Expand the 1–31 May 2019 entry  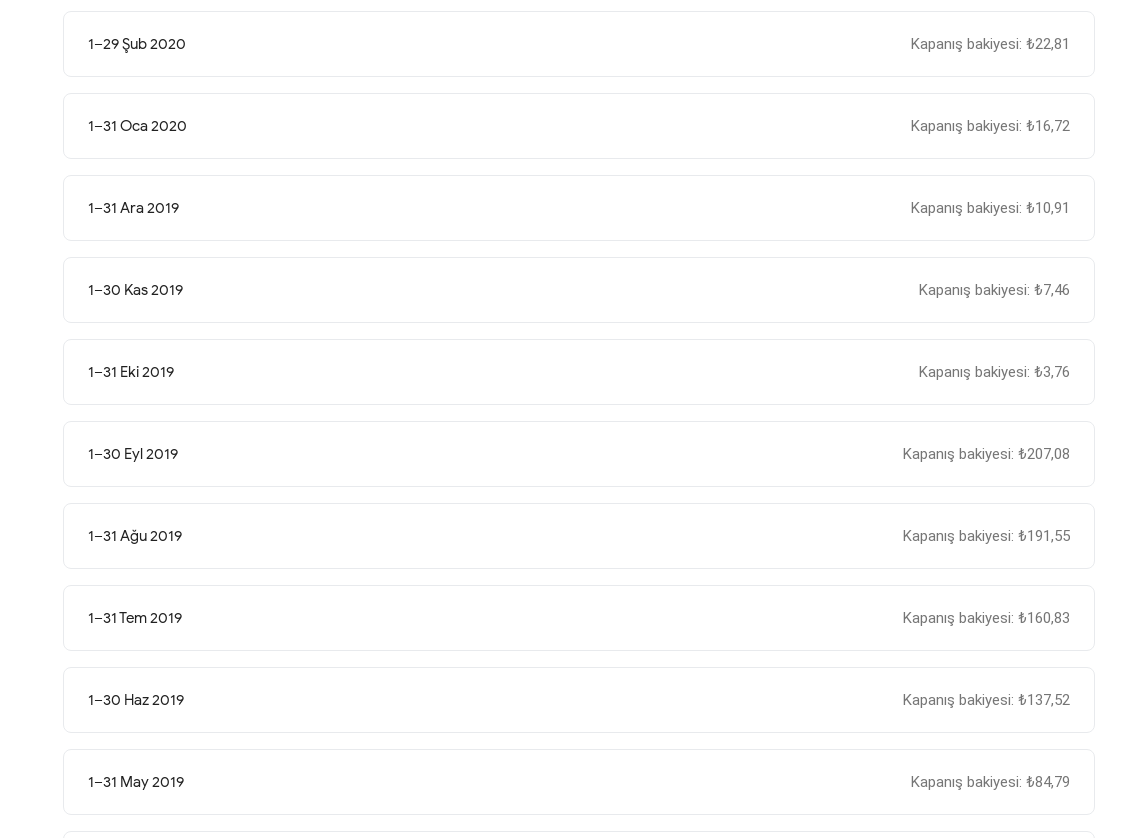pos(578,782)
